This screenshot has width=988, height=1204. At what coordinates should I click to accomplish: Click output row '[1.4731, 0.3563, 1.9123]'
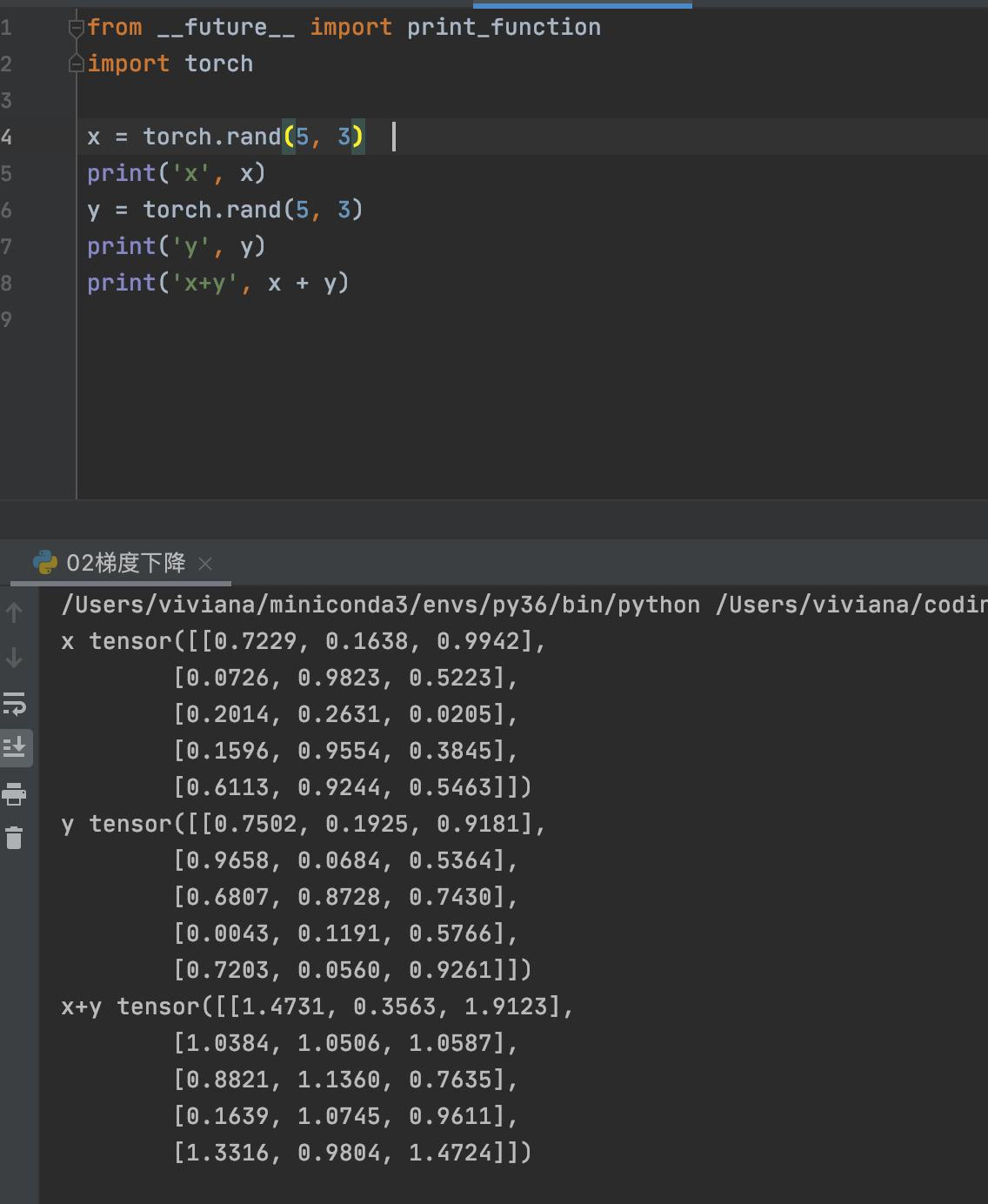pyautogui.click(x=395, y=1007)
